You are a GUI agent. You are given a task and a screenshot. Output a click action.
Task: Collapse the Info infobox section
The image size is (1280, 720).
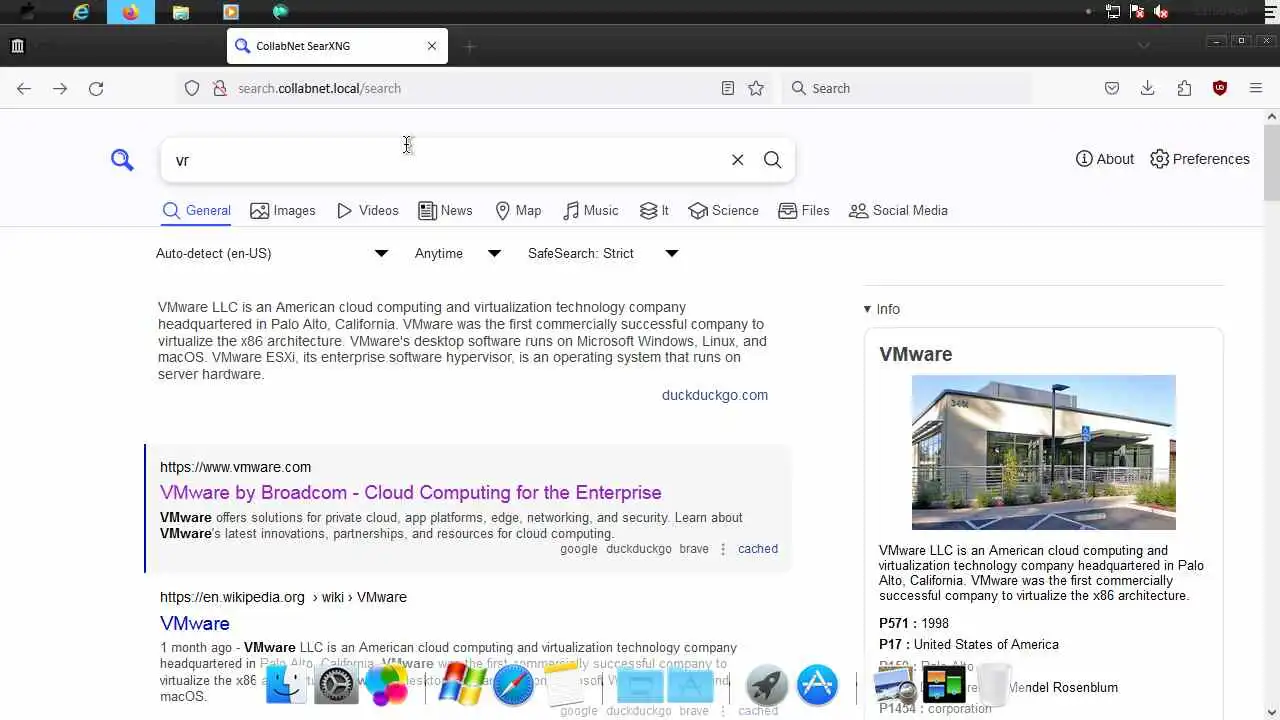click(x=882, y=309)
